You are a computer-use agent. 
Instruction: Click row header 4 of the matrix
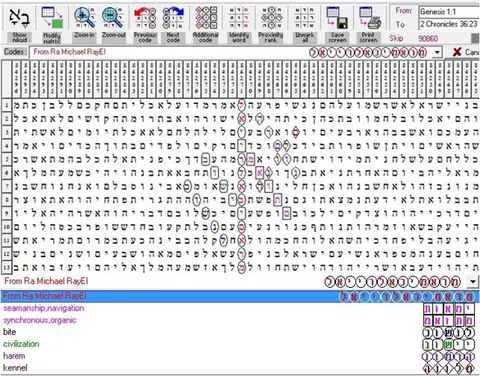click(x=6, y=146)
